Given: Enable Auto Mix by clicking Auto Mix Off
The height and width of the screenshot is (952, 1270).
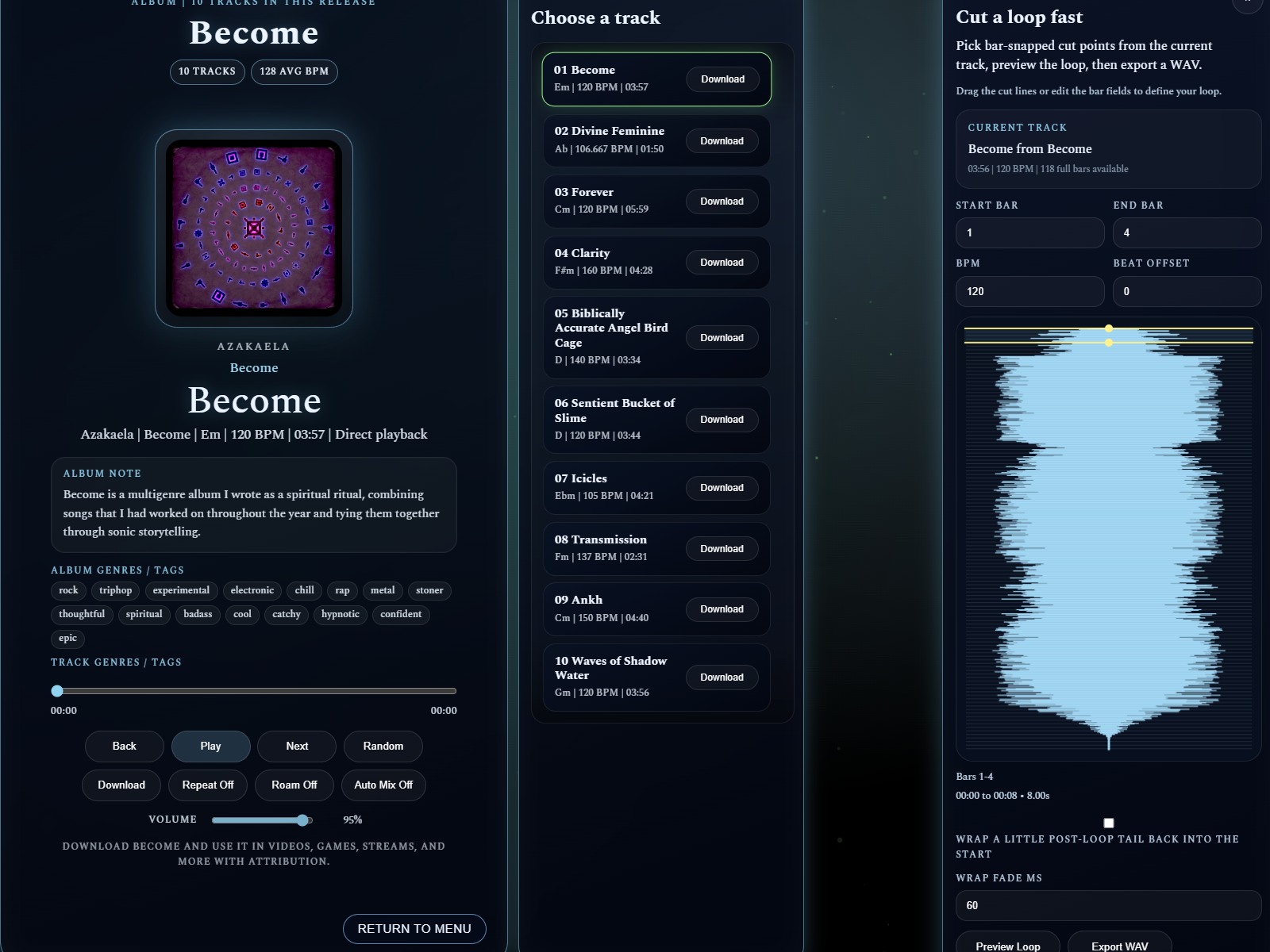Looking at the screenshot, I should pyautogui.click(x=383, y=785).
